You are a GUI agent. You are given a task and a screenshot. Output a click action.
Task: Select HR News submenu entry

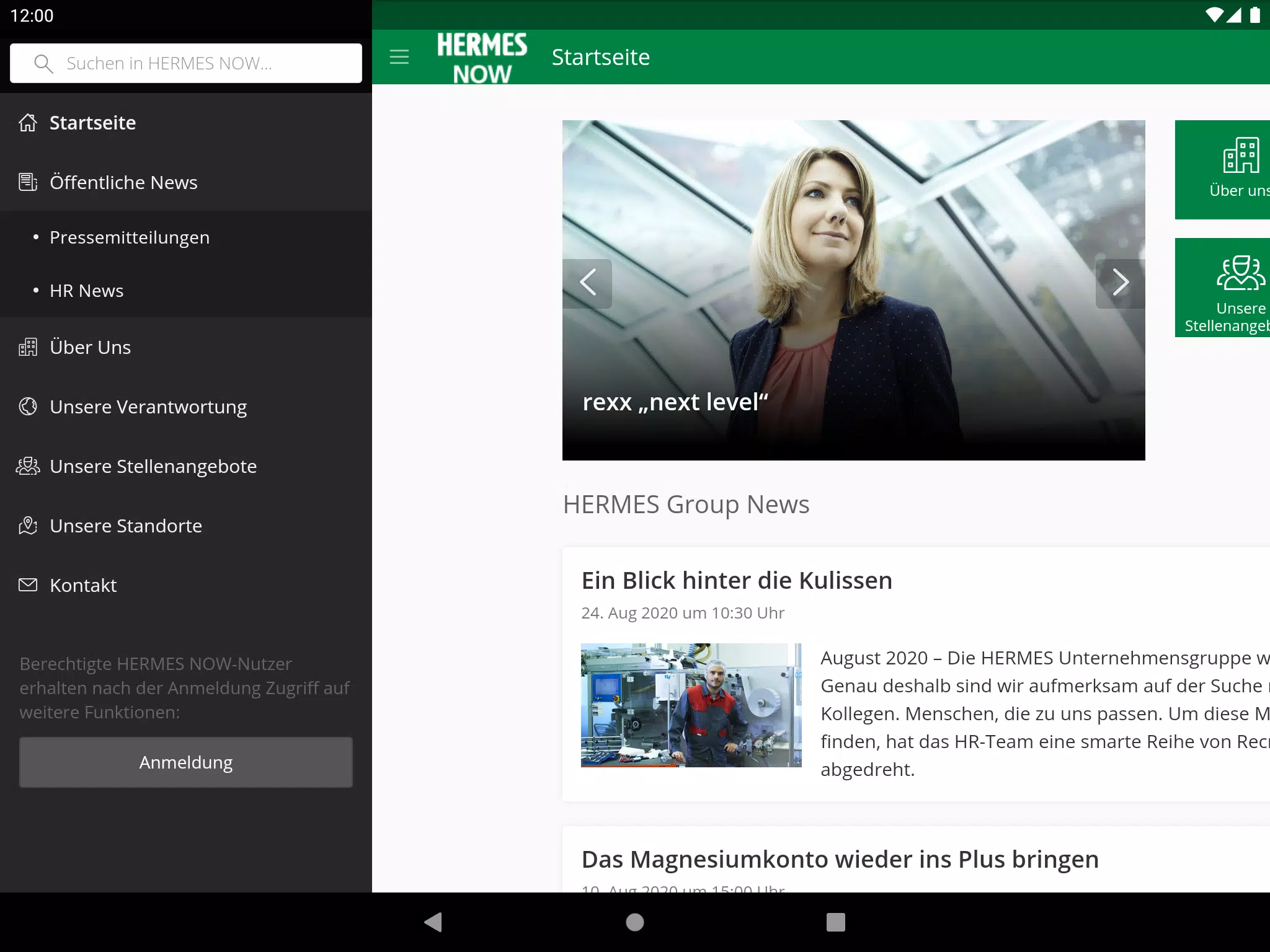[186, 291]
